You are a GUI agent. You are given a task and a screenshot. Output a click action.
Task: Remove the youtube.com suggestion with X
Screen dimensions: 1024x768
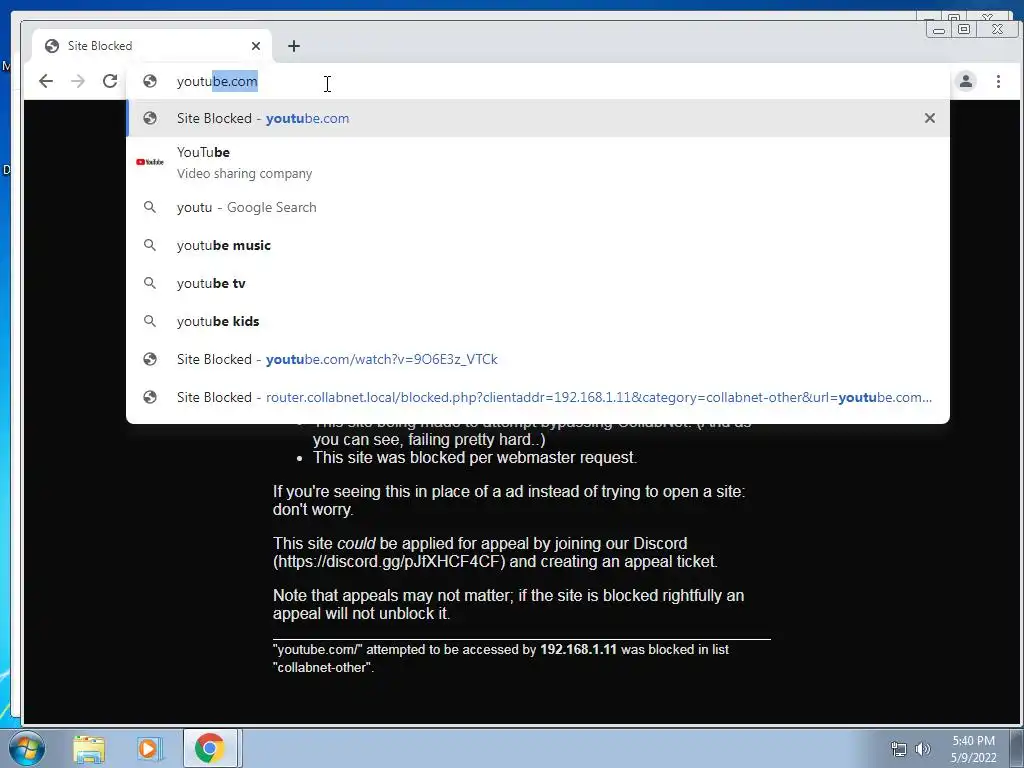tap(929, 118)
